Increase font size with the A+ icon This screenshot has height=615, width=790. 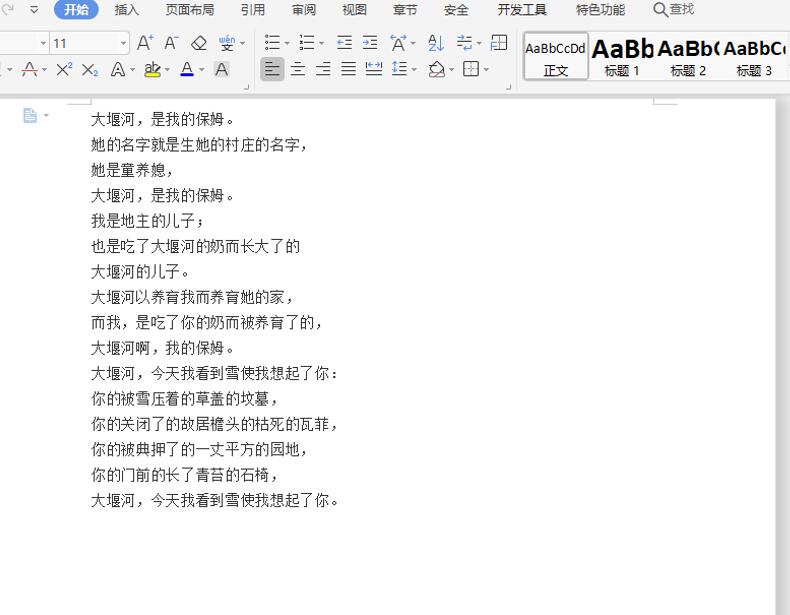click(x=145, y=43)
